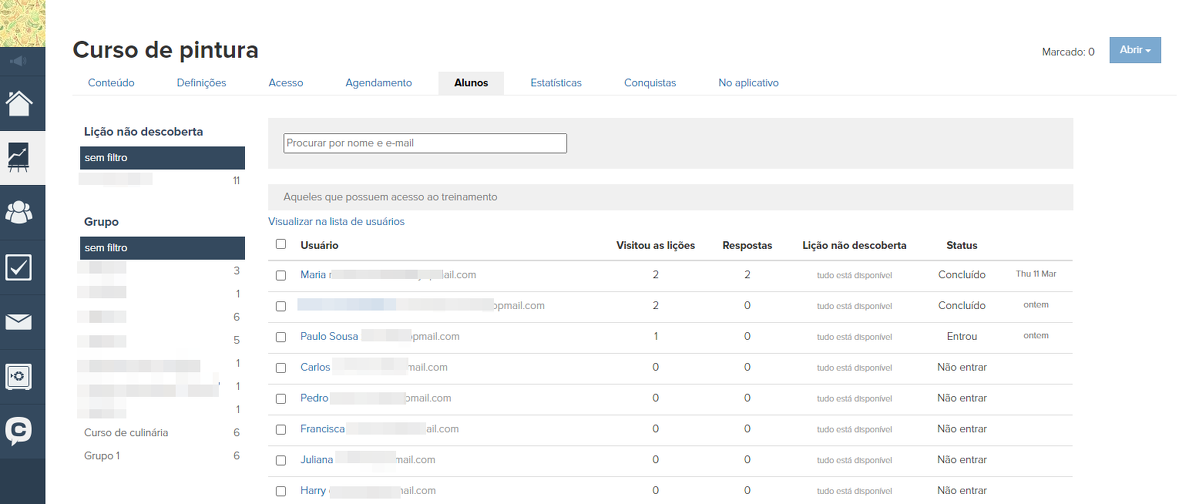Open the user link for Carlos

pos(315,367)
